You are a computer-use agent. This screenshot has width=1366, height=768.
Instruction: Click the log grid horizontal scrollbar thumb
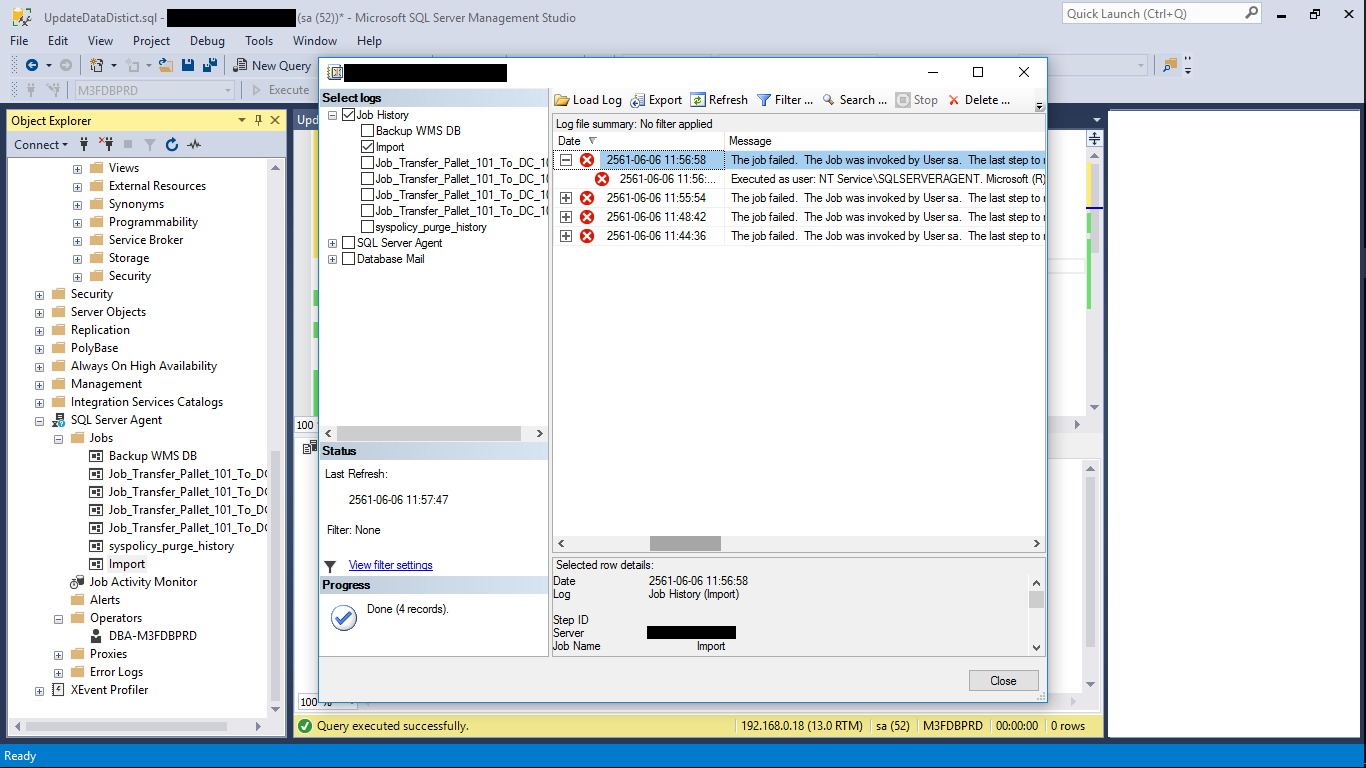(685, 543)
